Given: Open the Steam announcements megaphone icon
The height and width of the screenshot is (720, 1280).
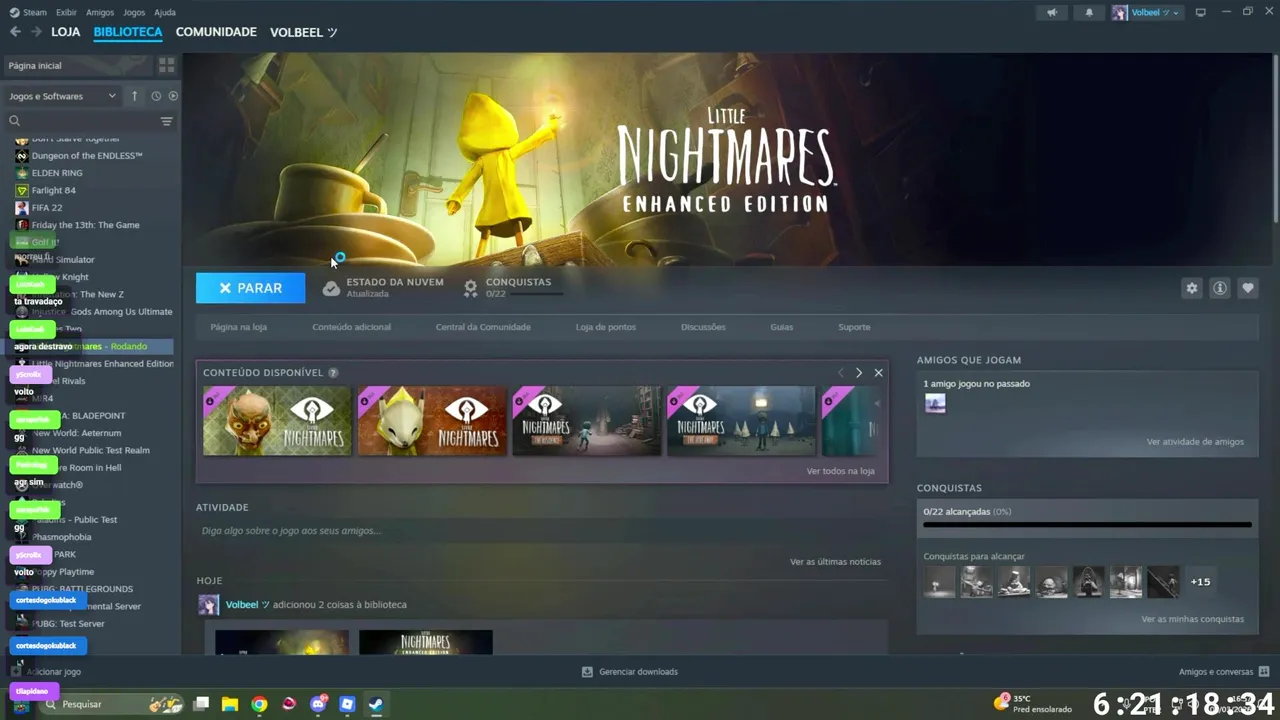Looking at the screenshot, I should coord(1051,13).
